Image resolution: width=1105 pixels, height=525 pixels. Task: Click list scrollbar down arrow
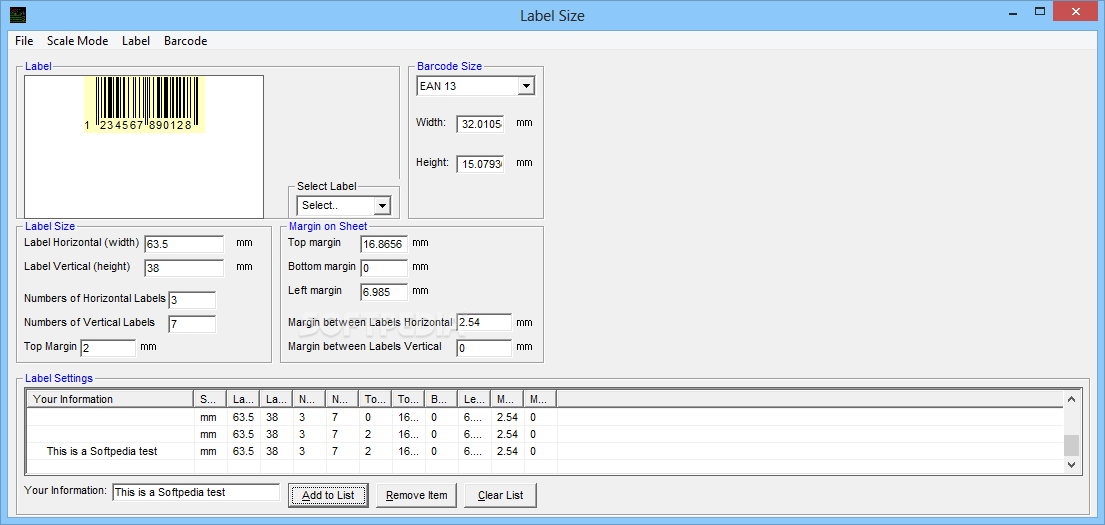click(1071, 464)
